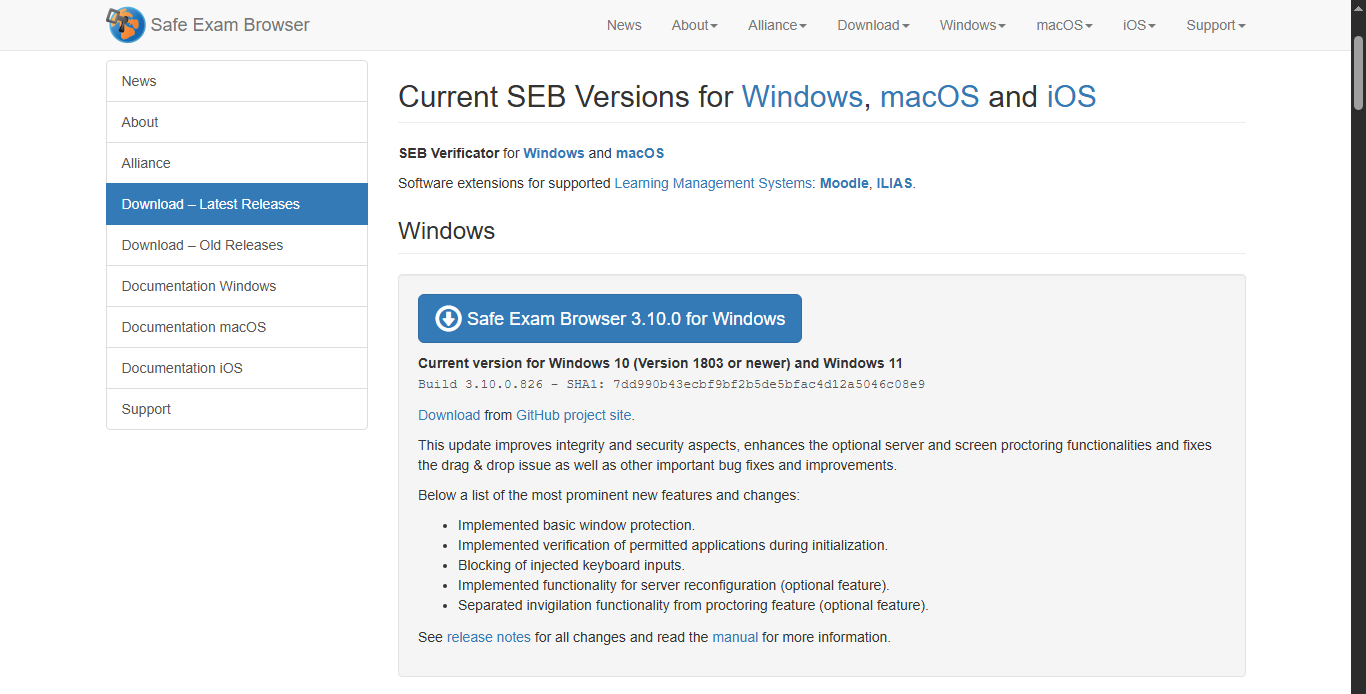Expand the Support dropdown in the navbar
1366x694 pixels.
(x=1215, y=25)
